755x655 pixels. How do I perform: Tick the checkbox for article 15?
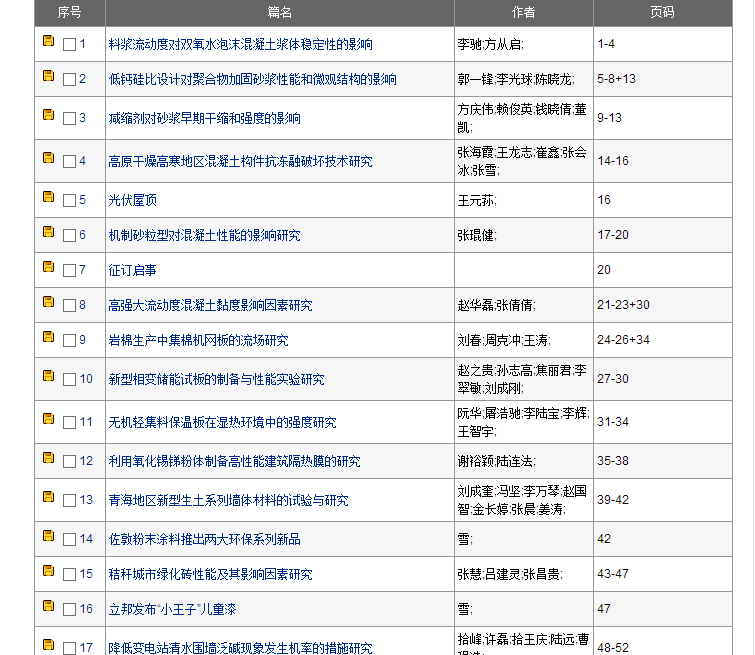[69, 575]
